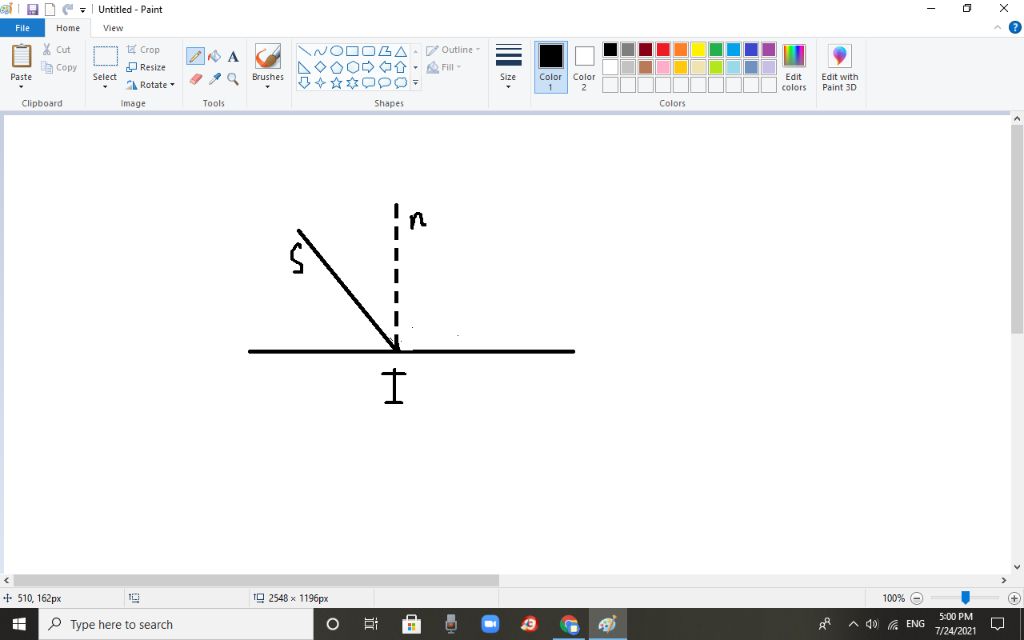Click the horizontal scrollbar thumb

(256, 580)
